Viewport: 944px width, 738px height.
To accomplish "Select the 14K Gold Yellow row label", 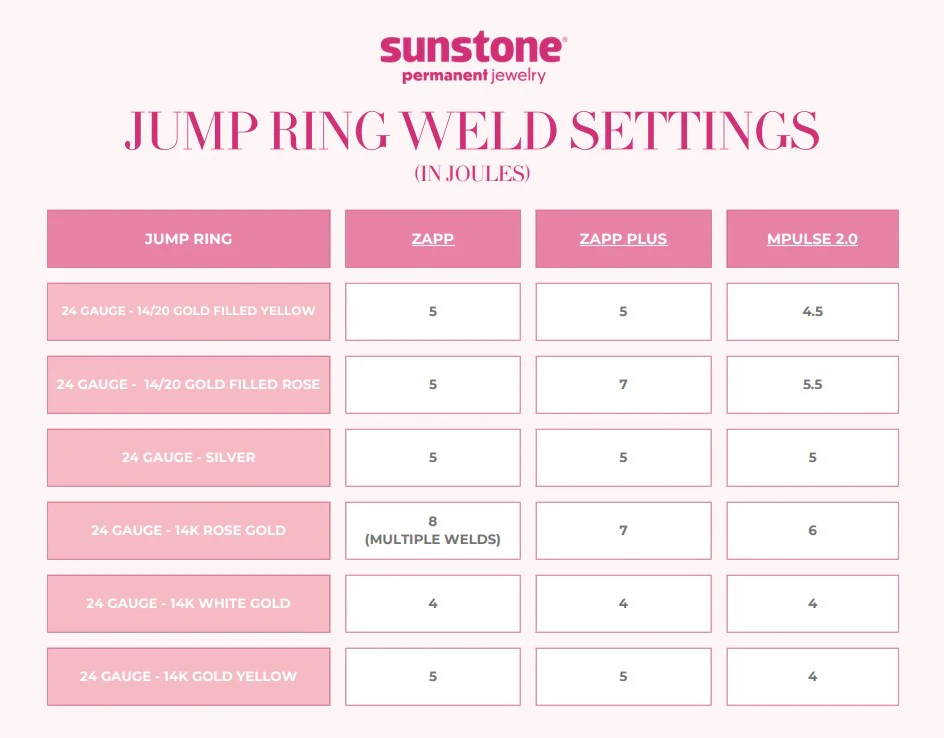I will 188,676.
